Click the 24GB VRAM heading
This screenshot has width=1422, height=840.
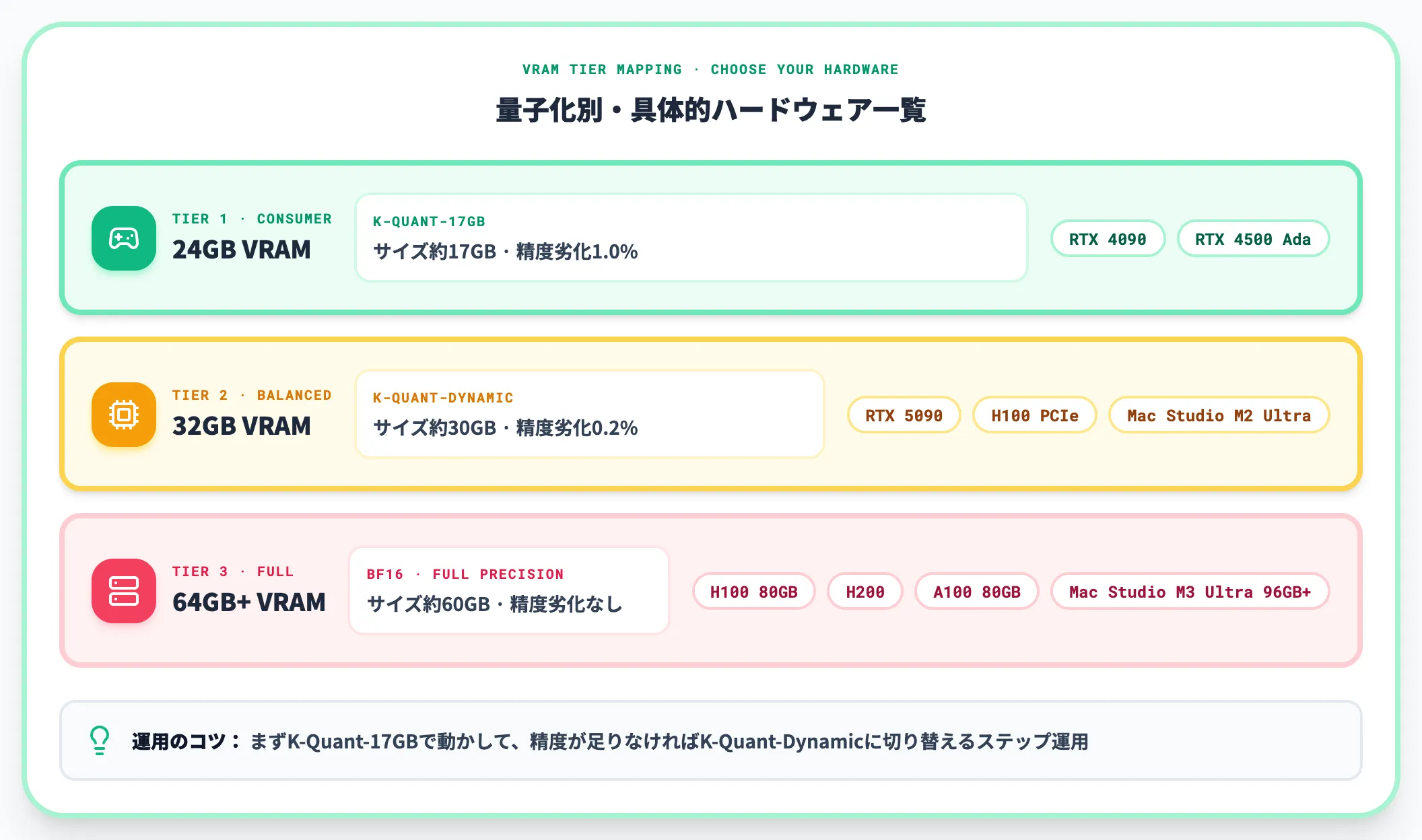pos(242,250)
